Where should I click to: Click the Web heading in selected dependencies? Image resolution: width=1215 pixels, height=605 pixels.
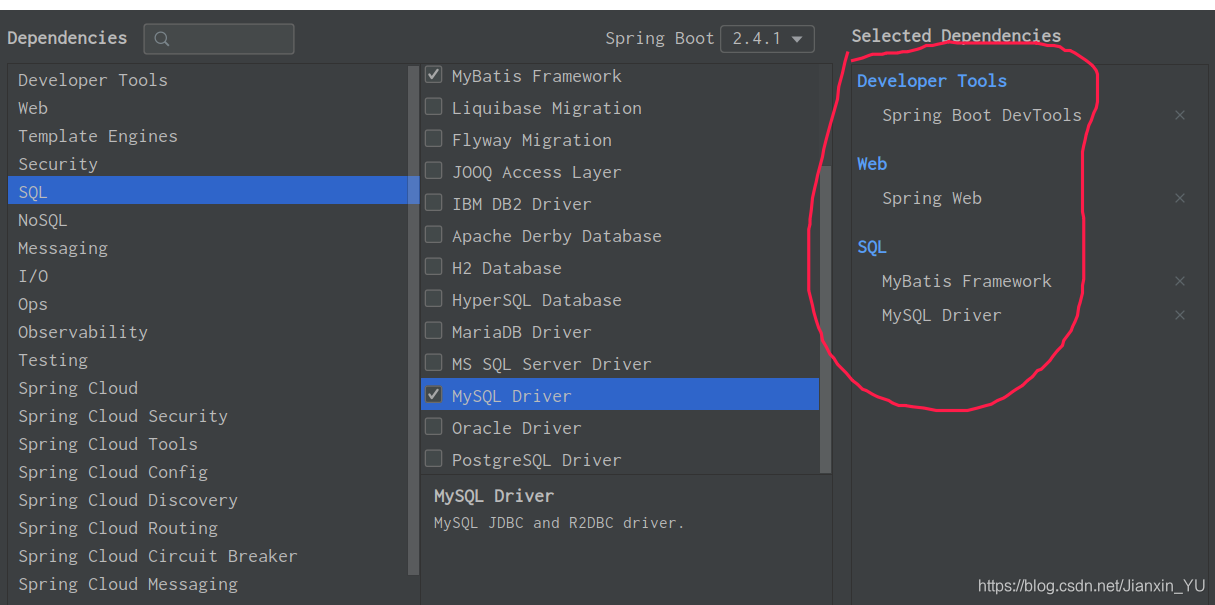pyautogui.click(x=872, y=164)
